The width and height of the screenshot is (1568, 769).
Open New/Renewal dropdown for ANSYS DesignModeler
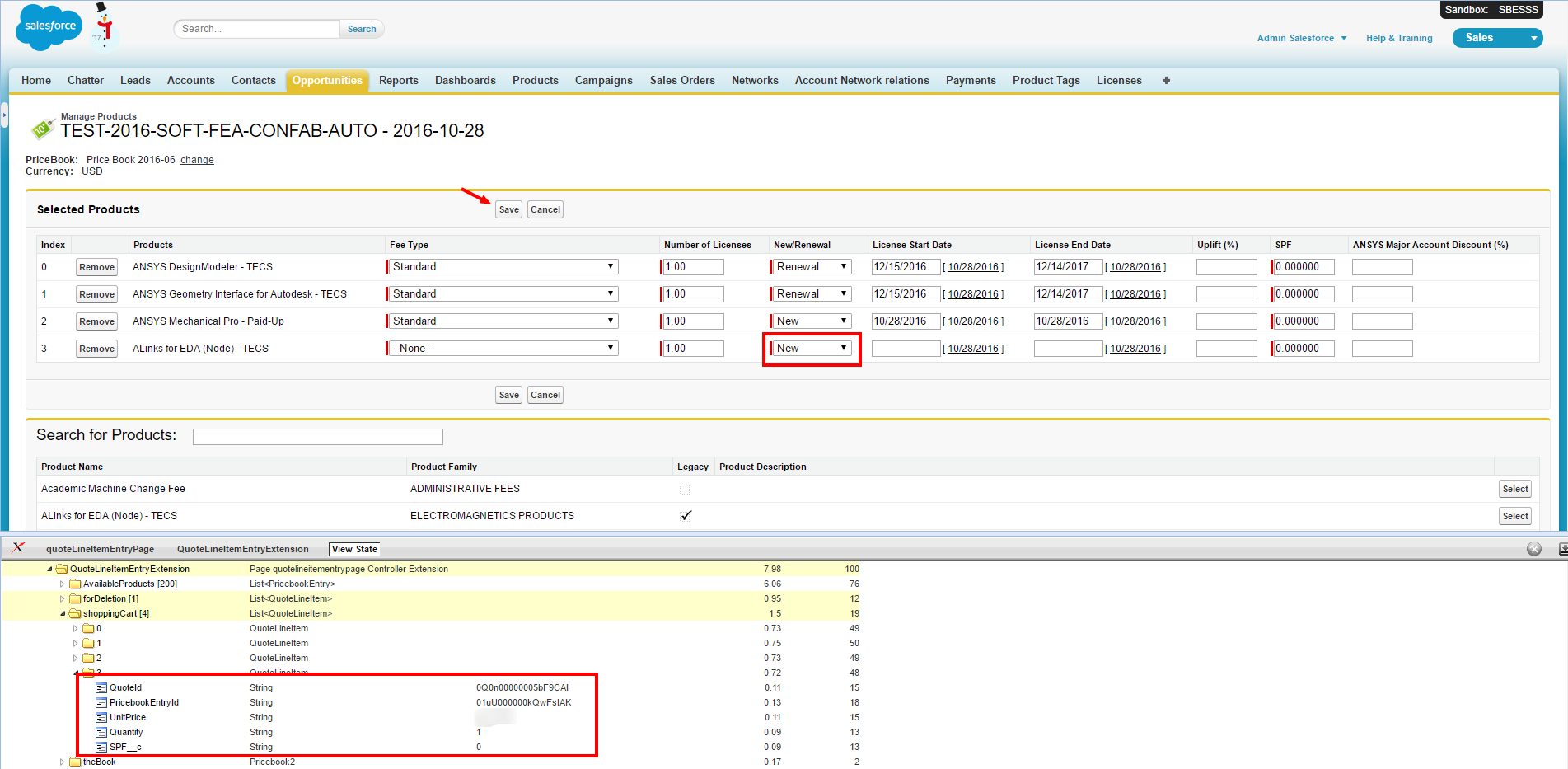pyautogui.click(x=811, y=267)
